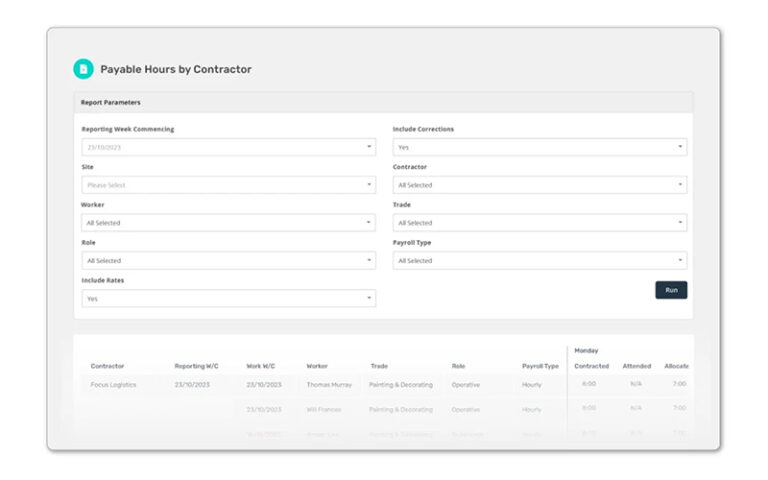Click the Reporting W/C column header

(x=195, y=366)
